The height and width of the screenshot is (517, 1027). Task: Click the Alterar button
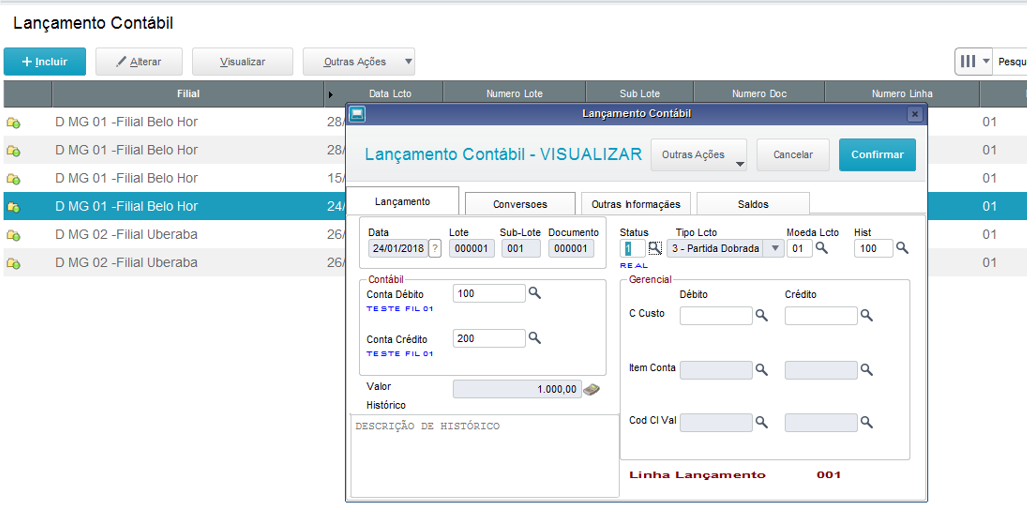tap(139, 62)
